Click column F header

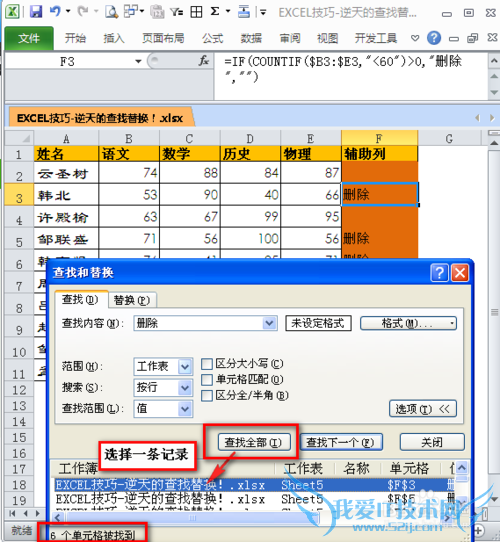[379, 138]
